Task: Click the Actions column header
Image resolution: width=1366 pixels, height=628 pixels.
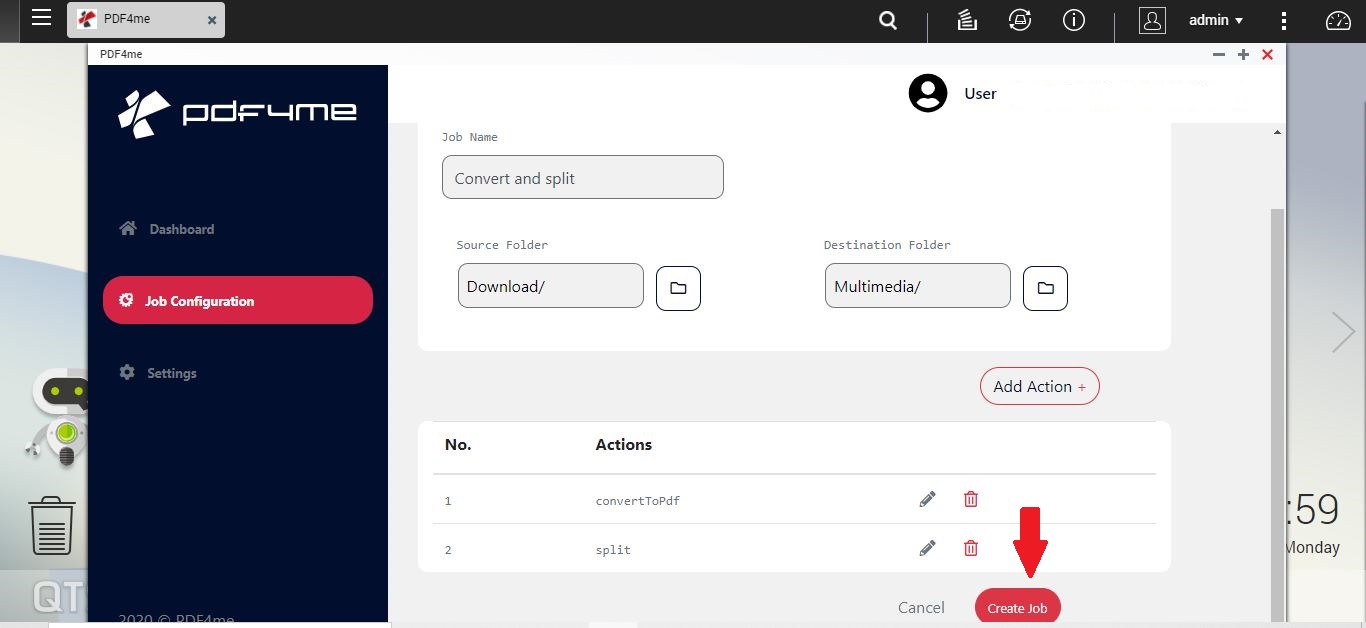Action: point(623,444)
